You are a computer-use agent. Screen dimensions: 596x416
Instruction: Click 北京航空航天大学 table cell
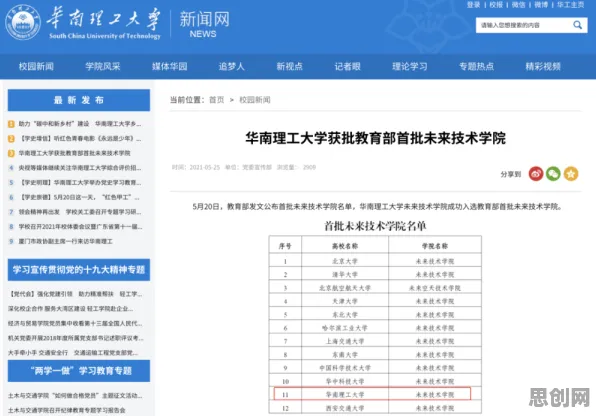(x=345, y=288)
